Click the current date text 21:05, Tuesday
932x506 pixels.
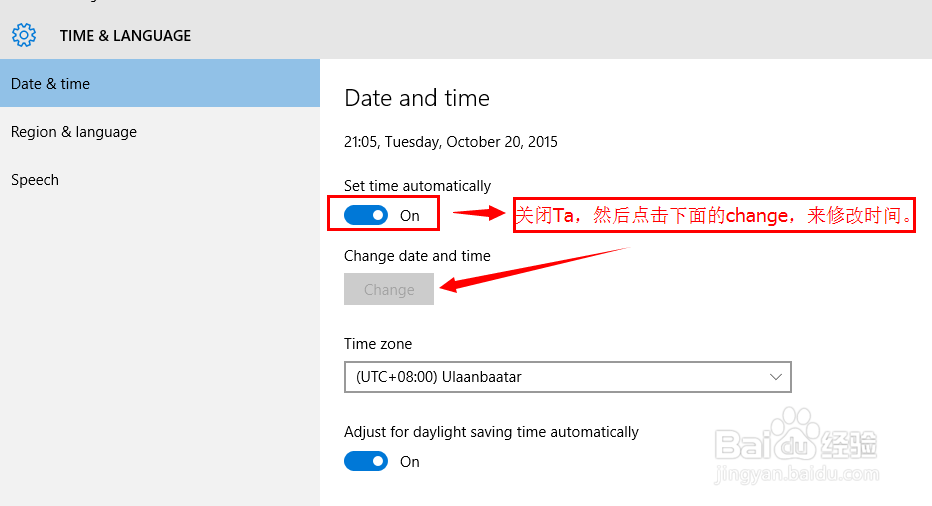451,142
